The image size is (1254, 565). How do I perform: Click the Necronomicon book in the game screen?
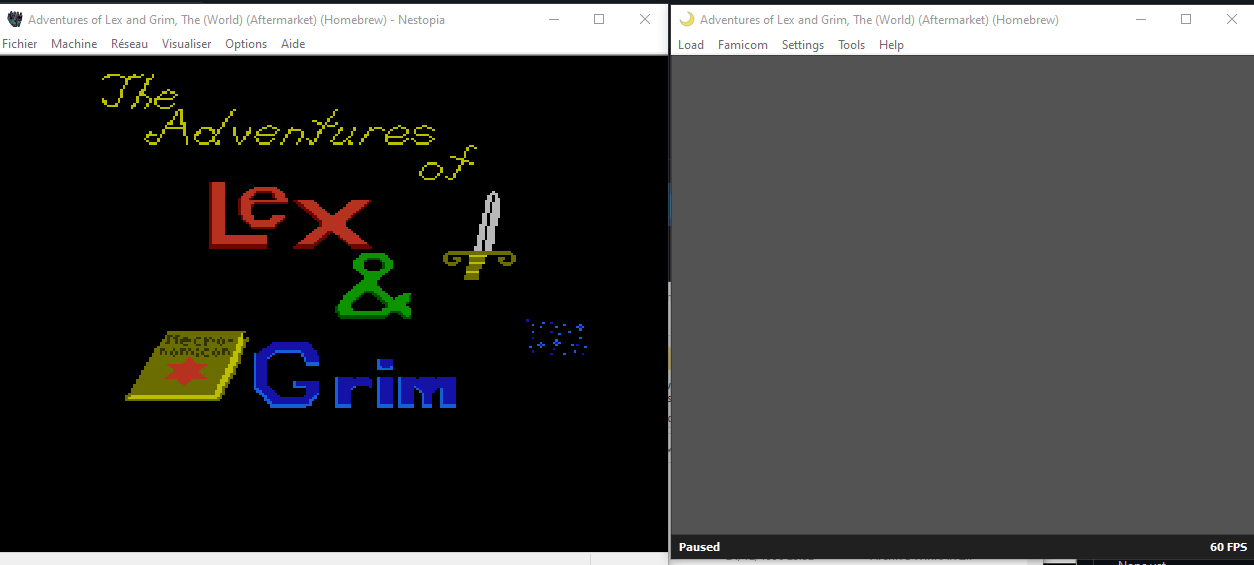point(186,365)
